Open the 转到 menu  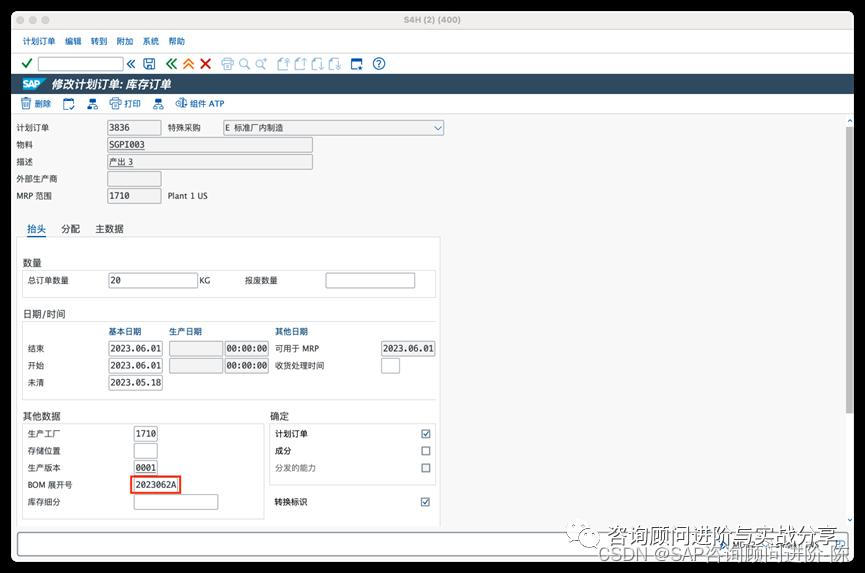[x=99, y=41]
